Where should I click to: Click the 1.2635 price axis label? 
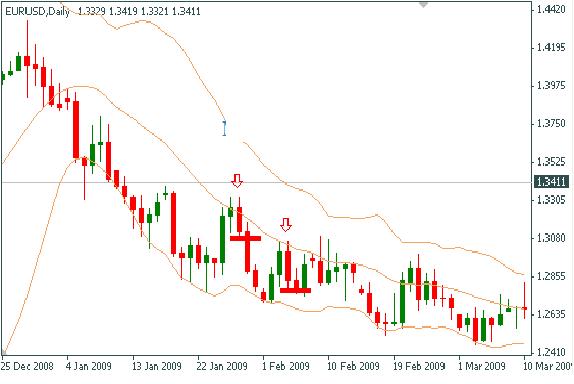(551, 314)
